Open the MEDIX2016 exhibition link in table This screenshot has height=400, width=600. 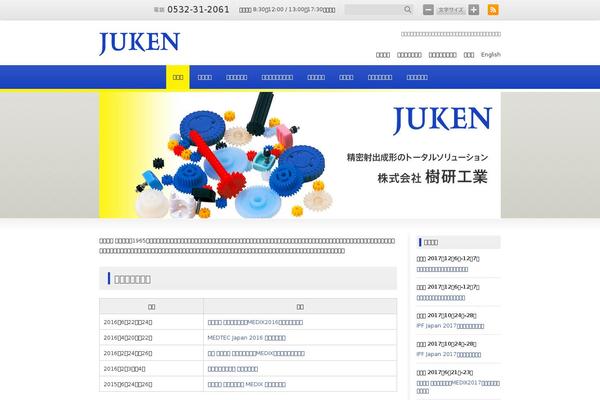pos(255,322)
